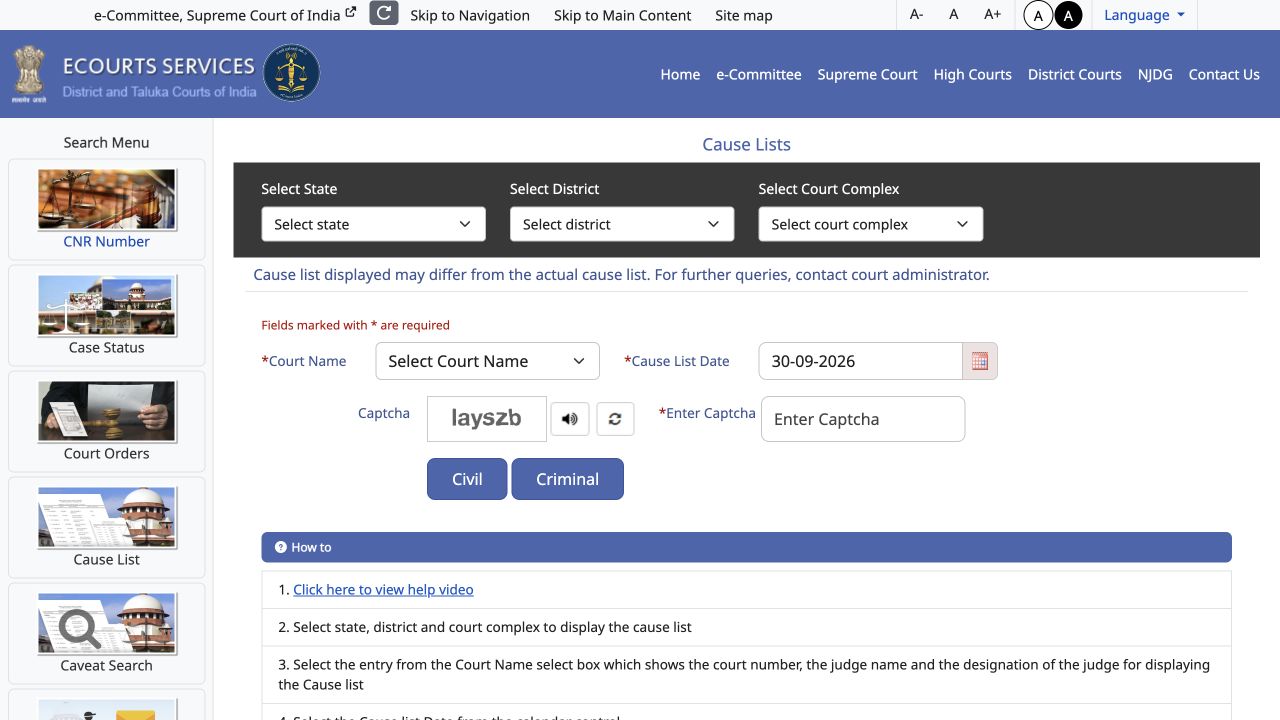Click the eCourts scales of justice logo

tap(291, 73)
